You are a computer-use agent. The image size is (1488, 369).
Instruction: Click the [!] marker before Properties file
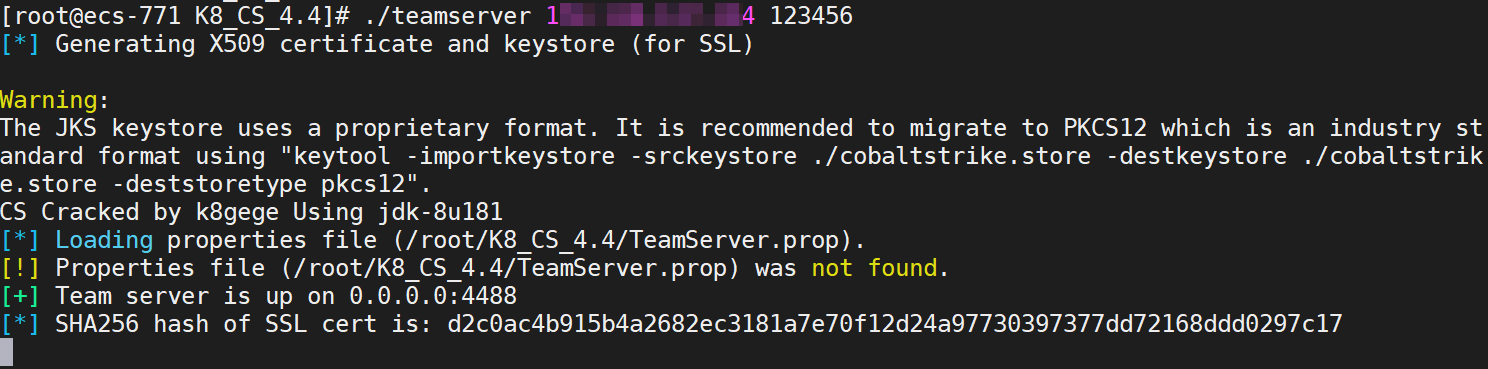[22, 268]
